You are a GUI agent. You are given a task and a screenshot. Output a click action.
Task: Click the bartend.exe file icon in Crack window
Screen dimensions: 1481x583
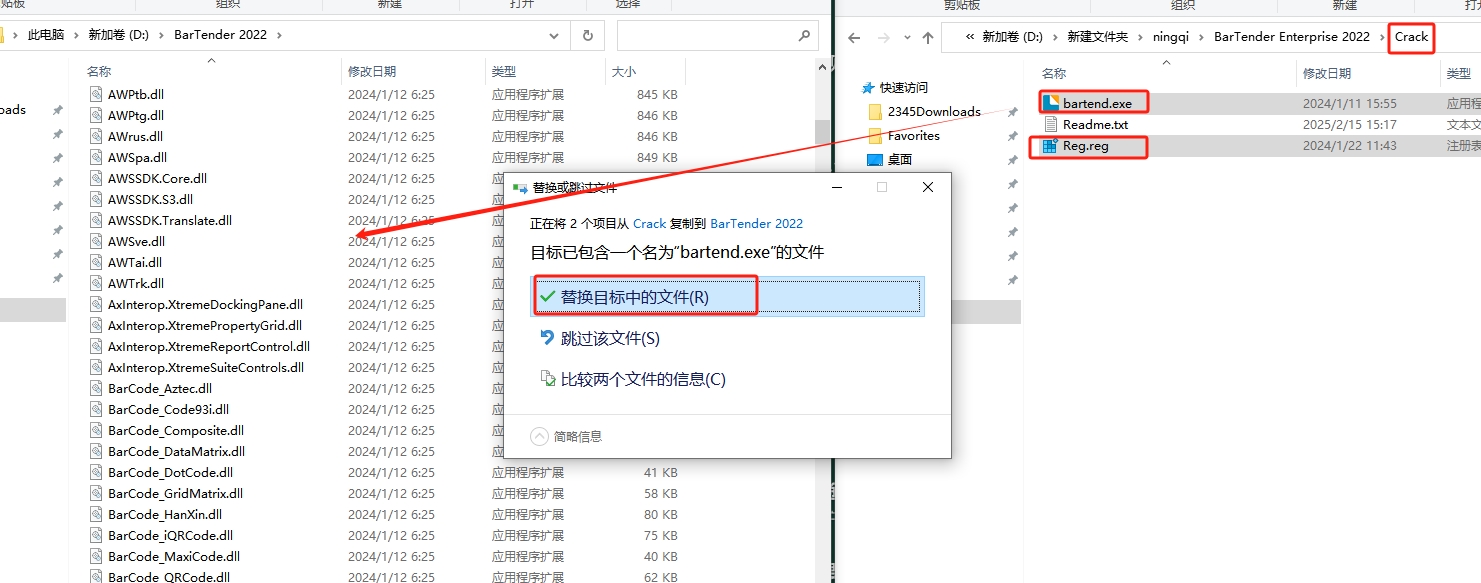click(x=1050, y=103)
